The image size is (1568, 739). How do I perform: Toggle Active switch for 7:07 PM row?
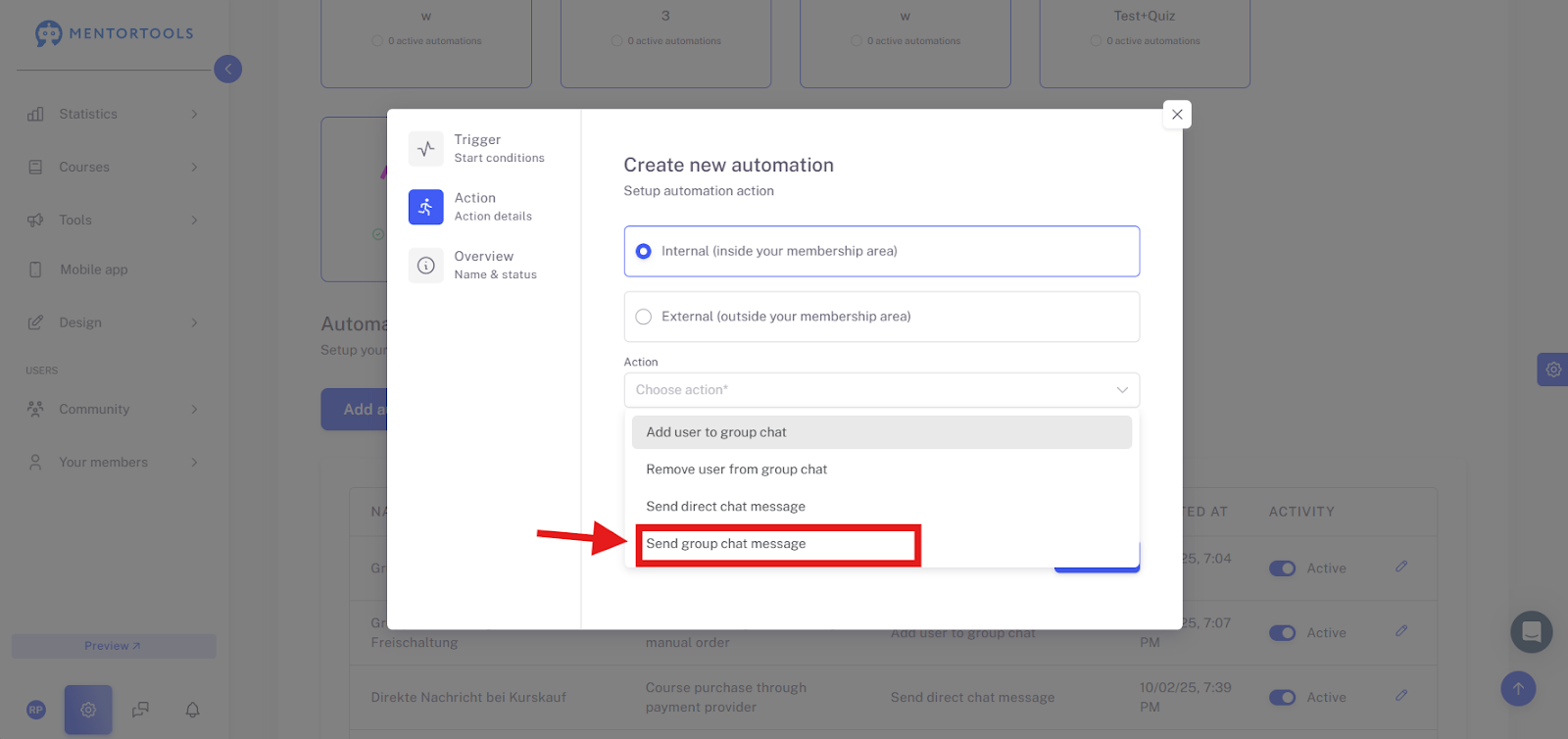(1282, 633)
